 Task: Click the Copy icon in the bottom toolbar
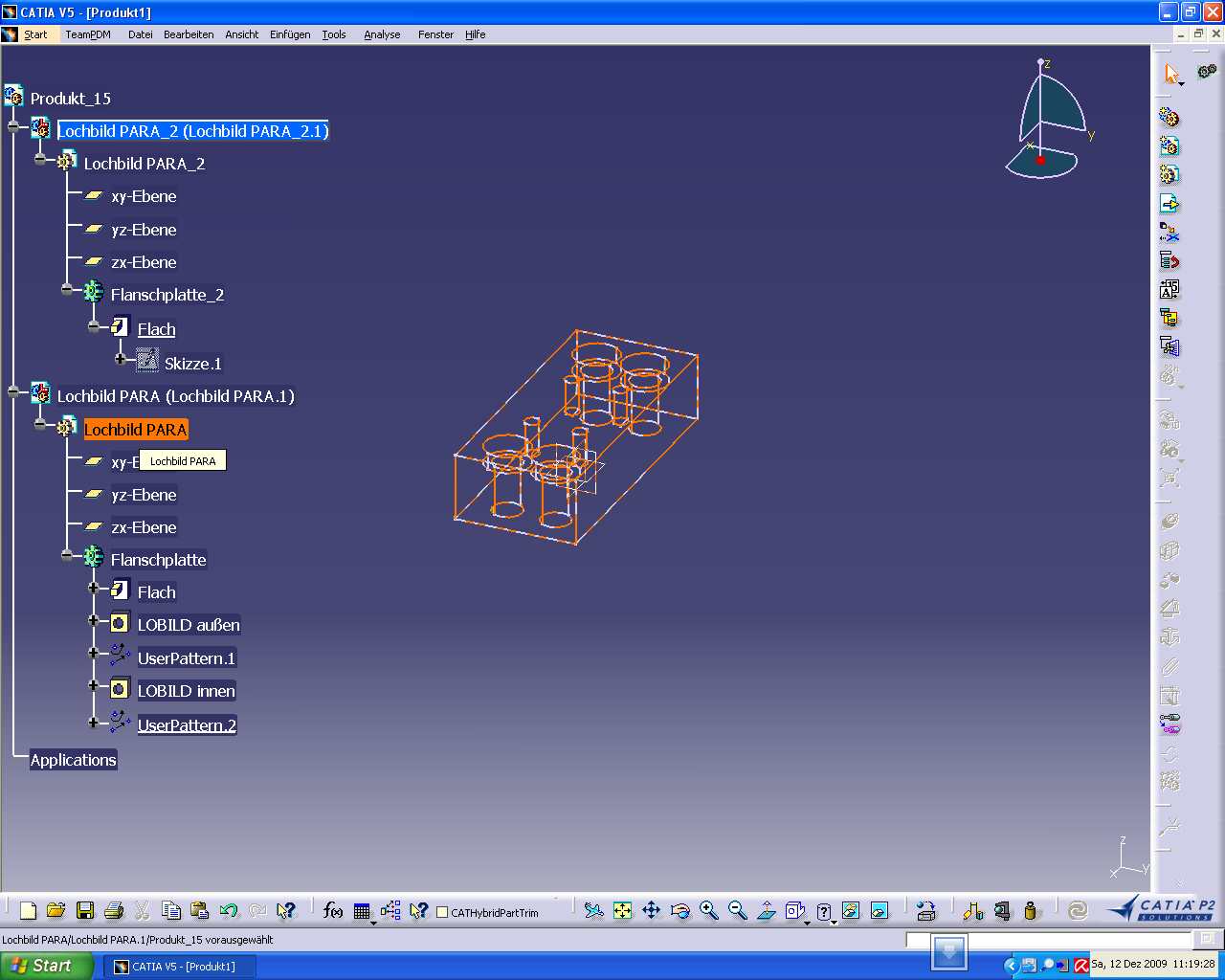pos(171,911)
